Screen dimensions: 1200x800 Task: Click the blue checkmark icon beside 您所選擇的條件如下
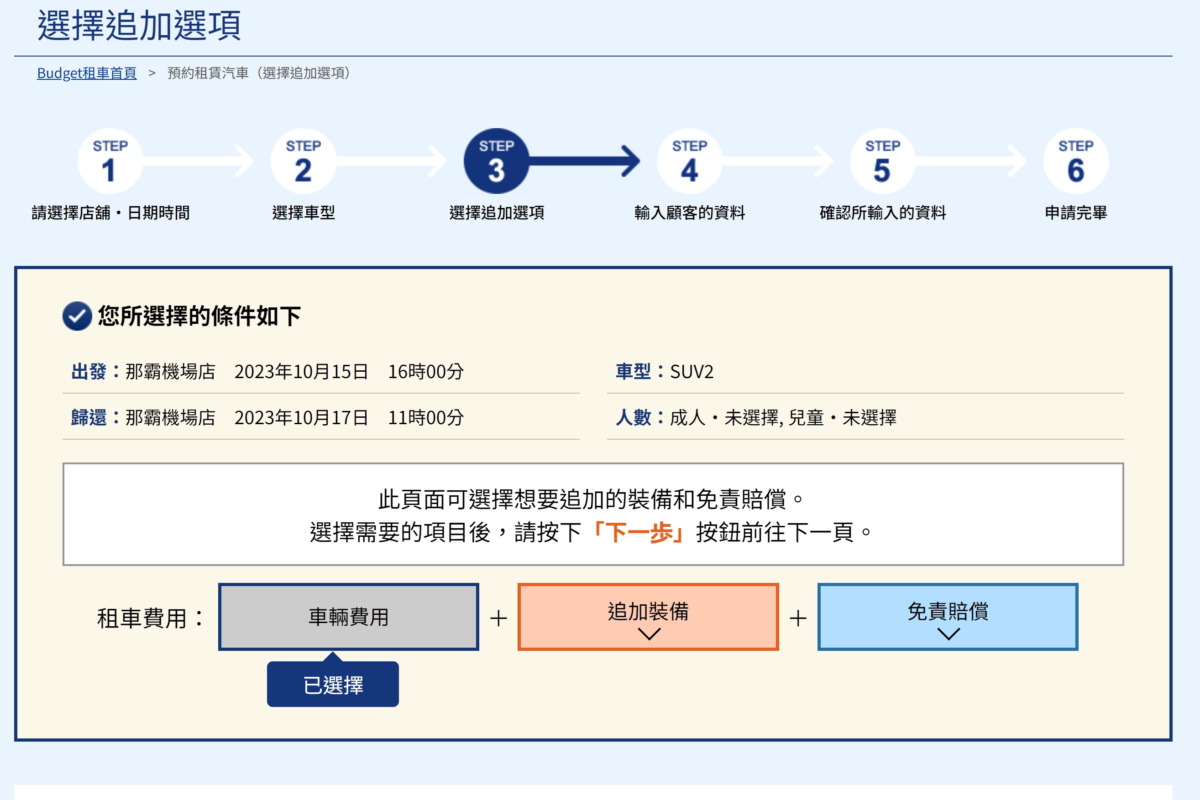click(x=77, y=317)
